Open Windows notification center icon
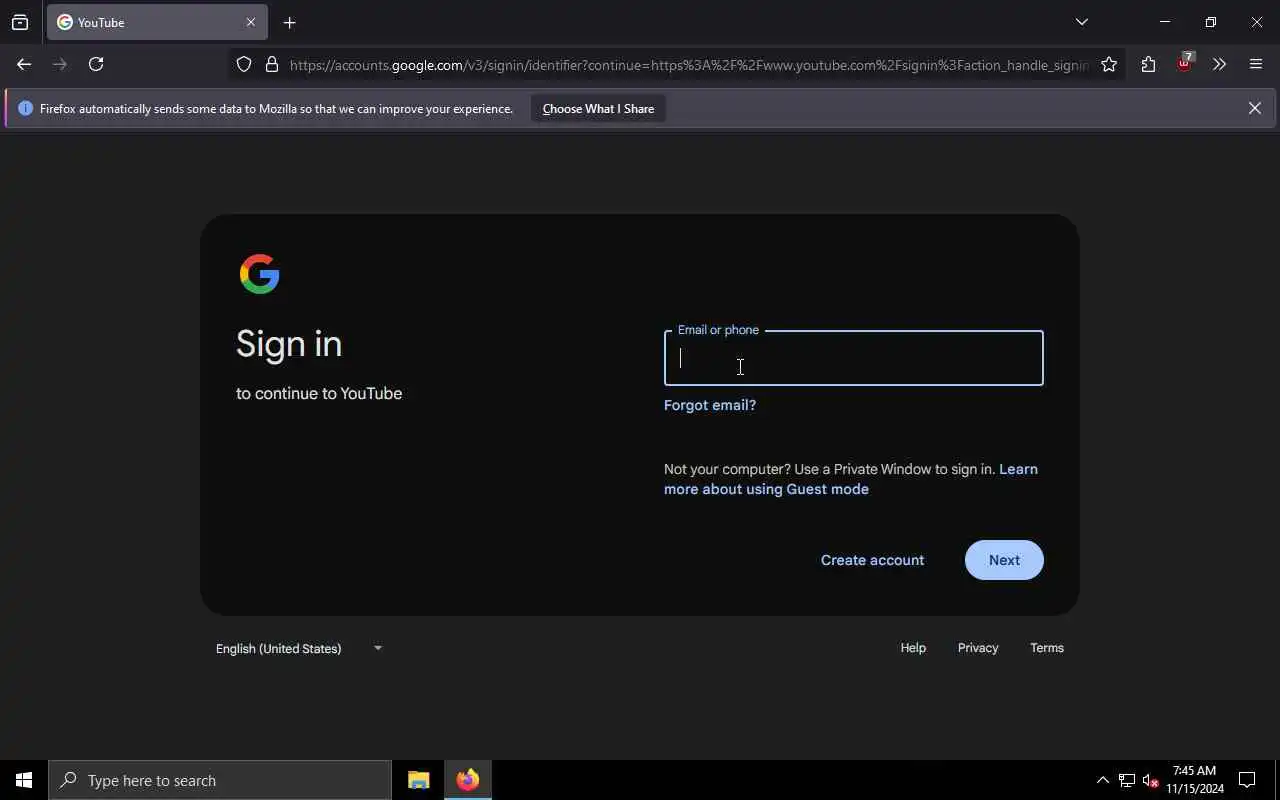 pos(1247,780)
